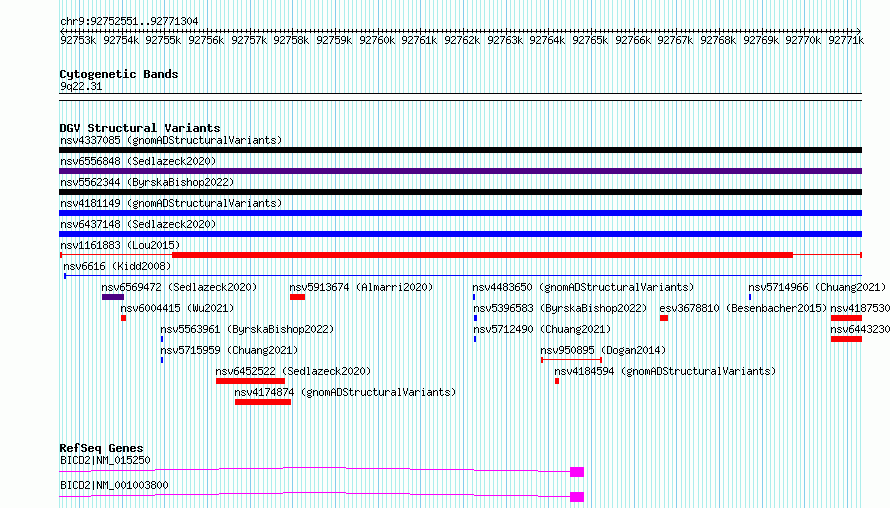
Task: Click nsv950895 Dogan2014 label
Action: pyautogui.click(x=603, y=350)
